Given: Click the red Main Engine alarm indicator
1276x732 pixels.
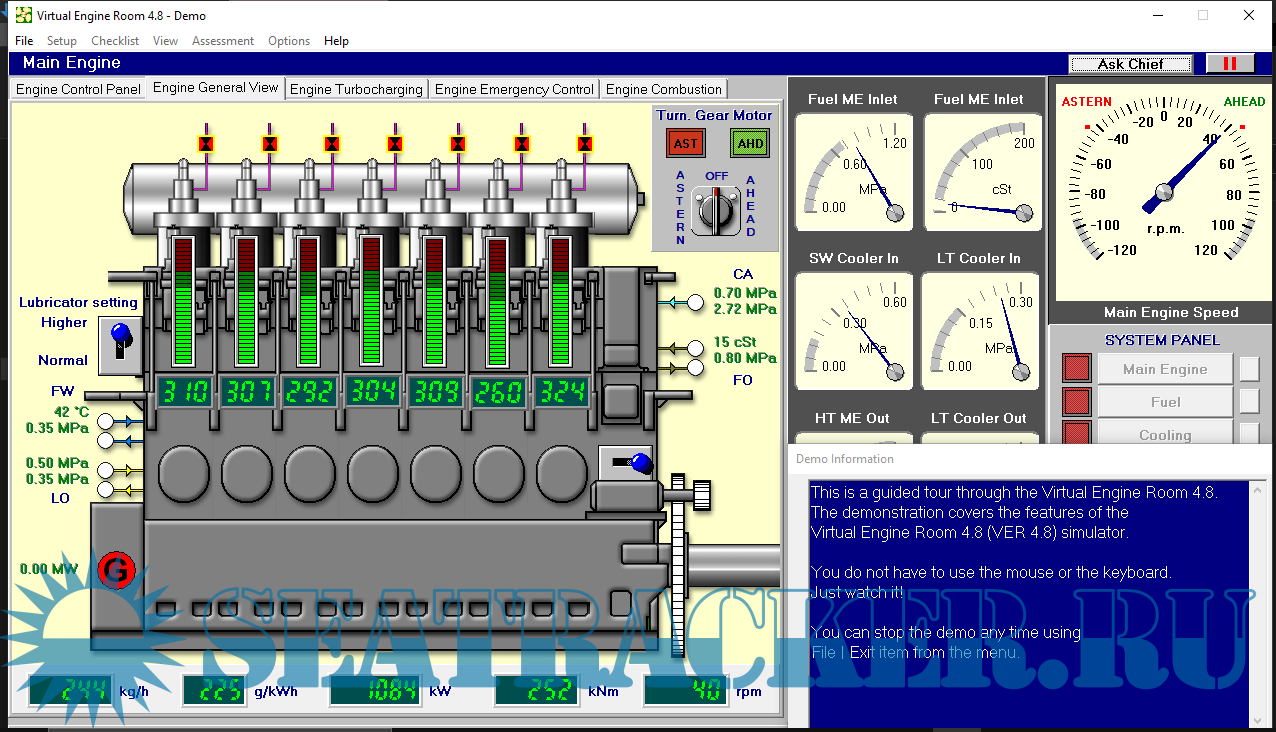Looking at the screenshot, I should (x=1076, y=368).
